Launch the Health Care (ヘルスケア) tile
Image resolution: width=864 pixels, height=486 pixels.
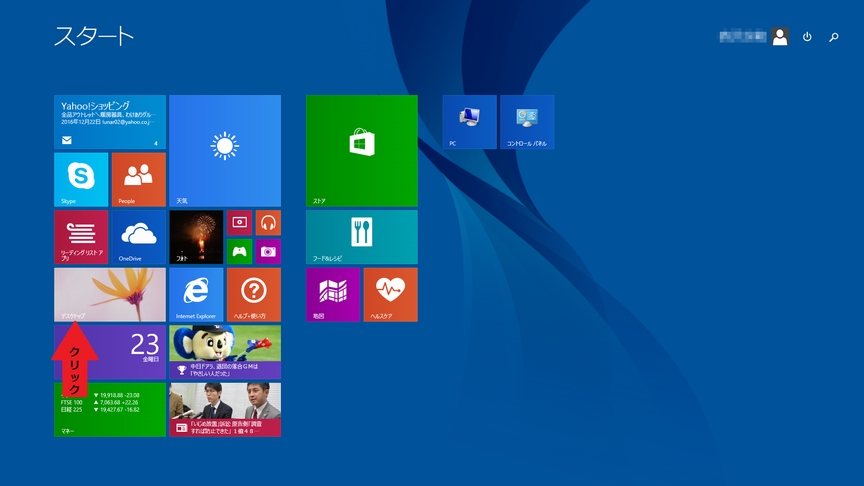click(390, 294)
